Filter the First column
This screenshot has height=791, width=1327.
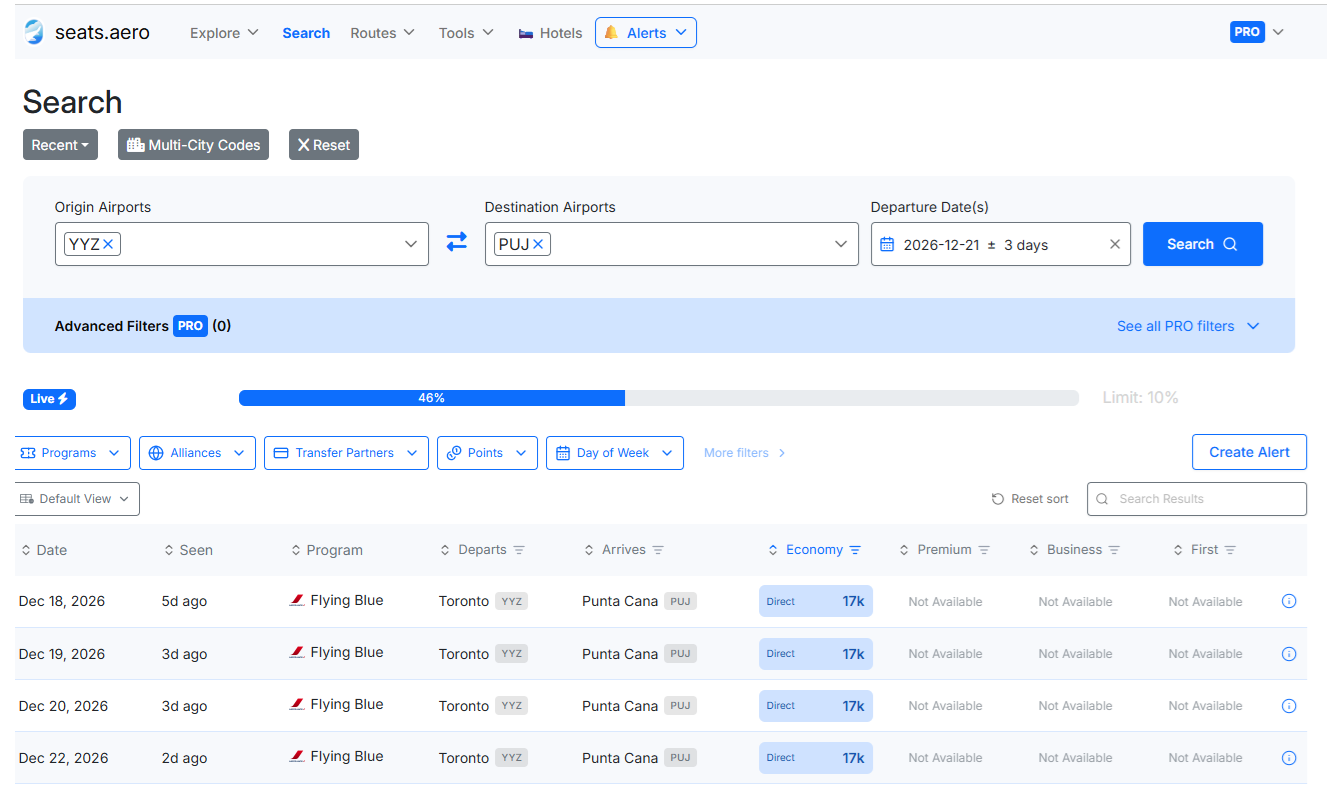(x=1230, y=550)
